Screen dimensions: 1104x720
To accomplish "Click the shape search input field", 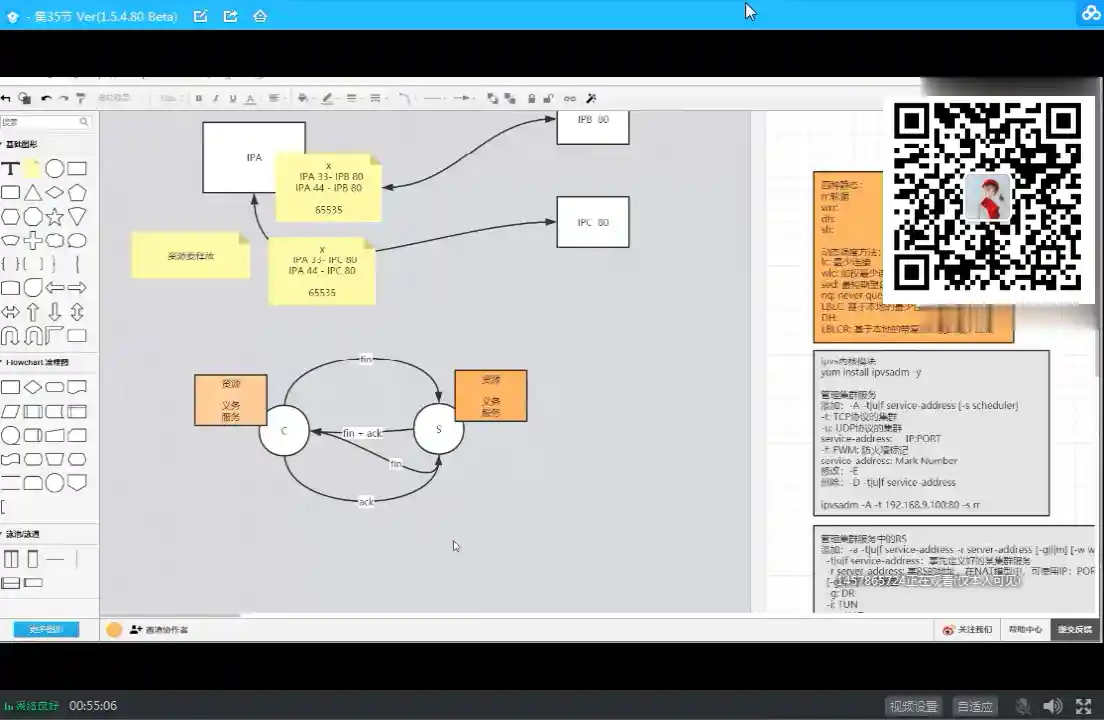I will pyautogui.click(x=40, y=122).
